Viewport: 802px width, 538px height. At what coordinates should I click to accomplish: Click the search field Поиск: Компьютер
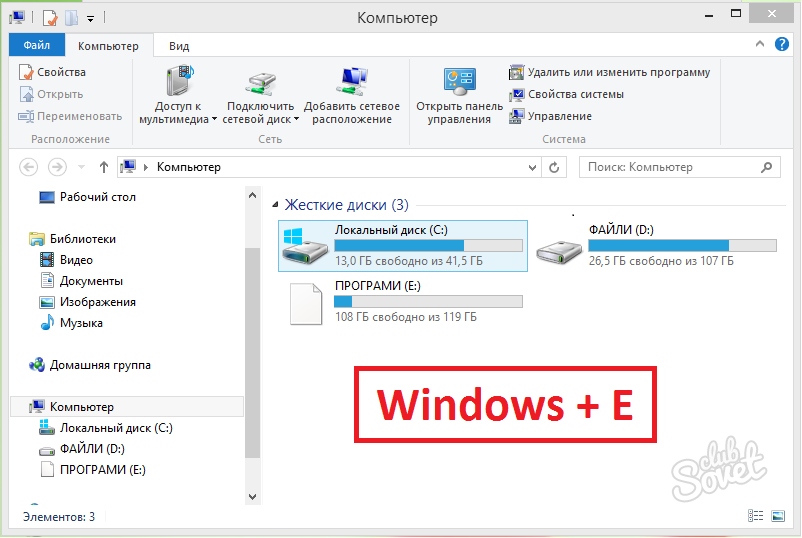point(670,167)
